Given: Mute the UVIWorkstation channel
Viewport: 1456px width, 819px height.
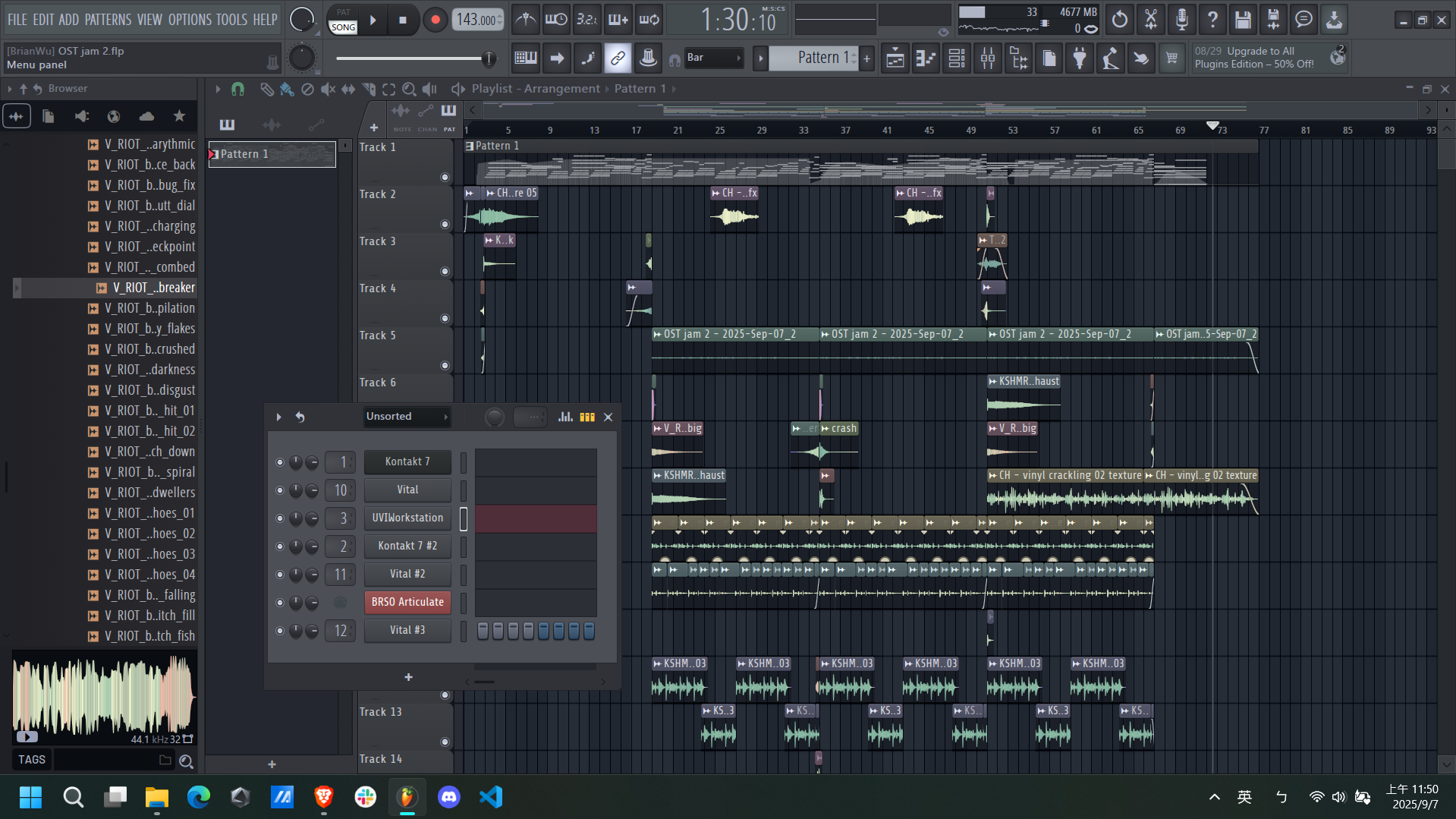Looking at the screenshot, I should click(280, 518).
